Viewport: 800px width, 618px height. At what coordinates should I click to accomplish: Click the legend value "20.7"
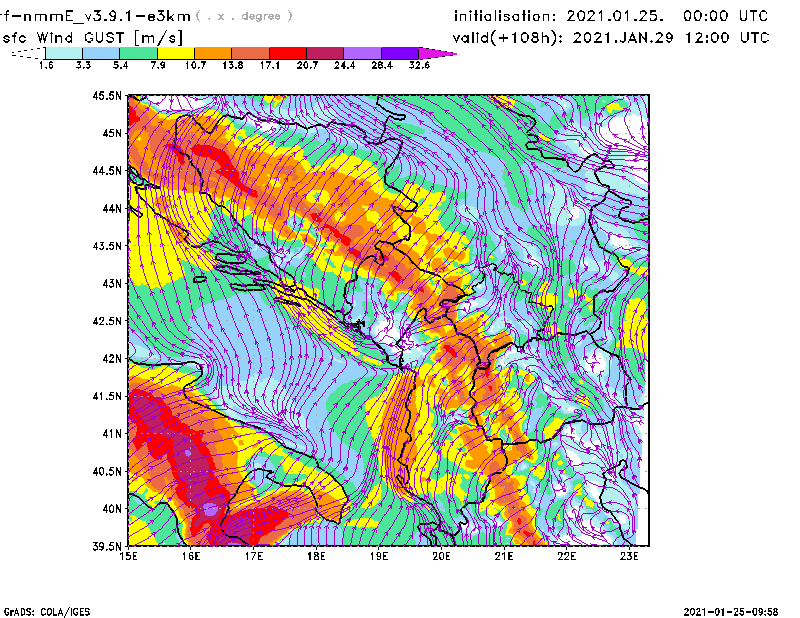coord(307,65)
